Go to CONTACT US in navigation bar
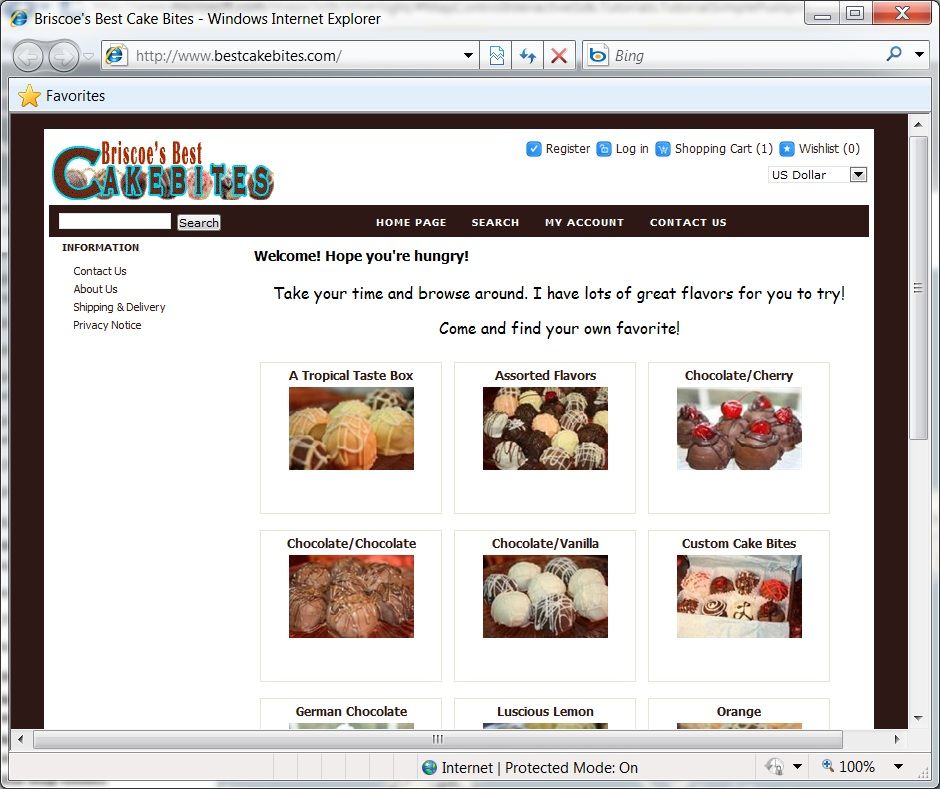940x789 pixels. pos(688,222)
